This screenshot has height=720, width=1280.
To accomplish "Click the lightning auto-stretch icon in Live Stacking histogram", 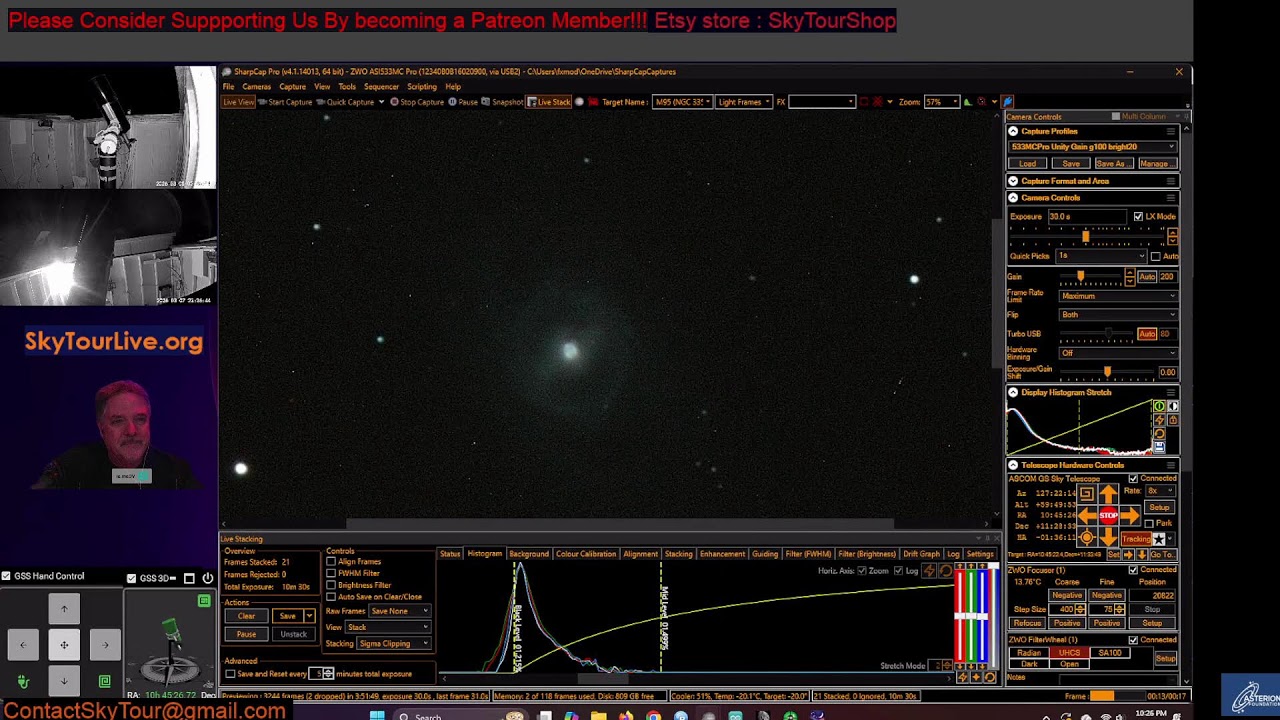I will tap(929, 571).
